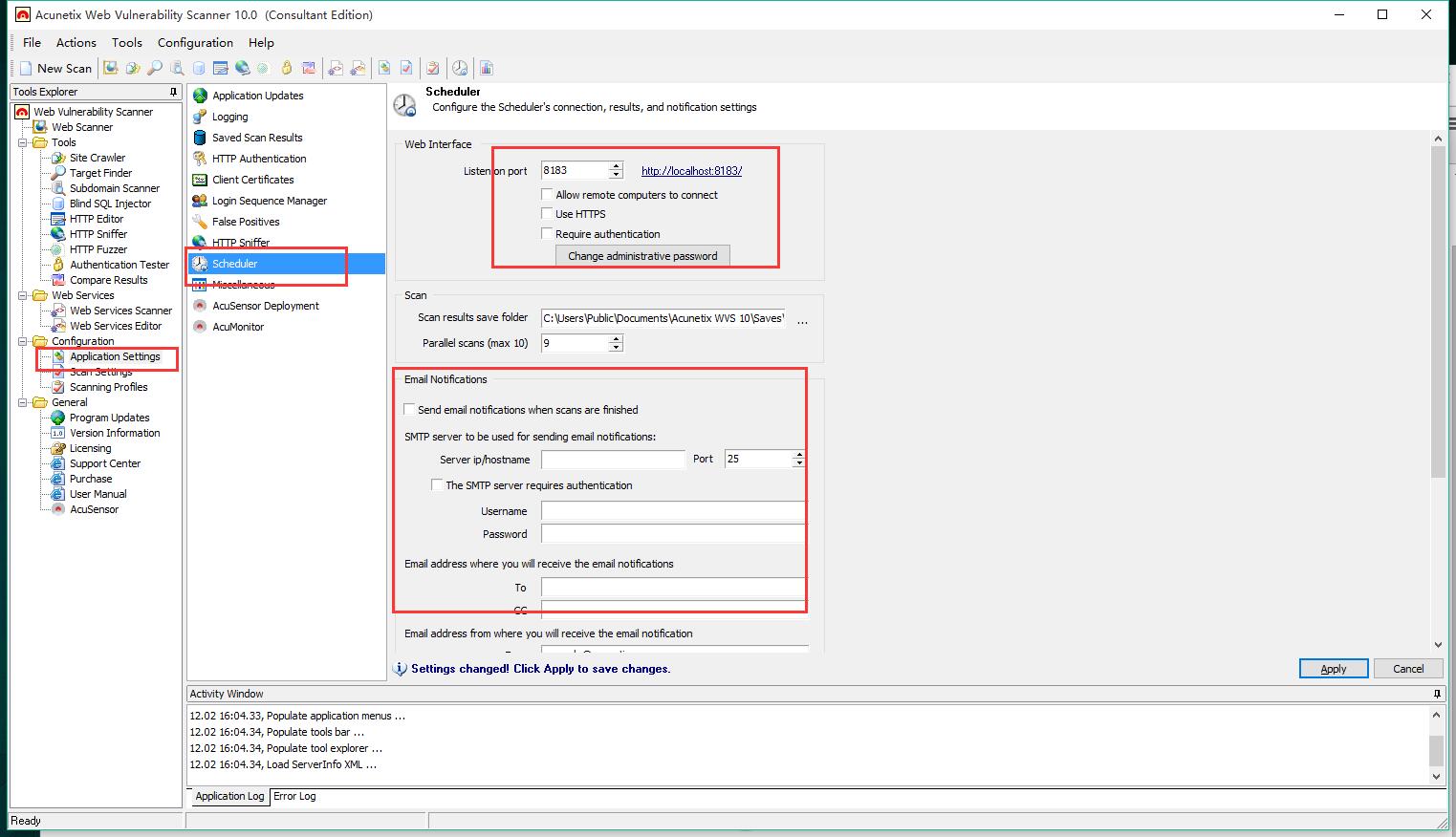Open HTTP Editor from the top toolbar
Screen dimensions: 1456x837
tap(221, 68)
